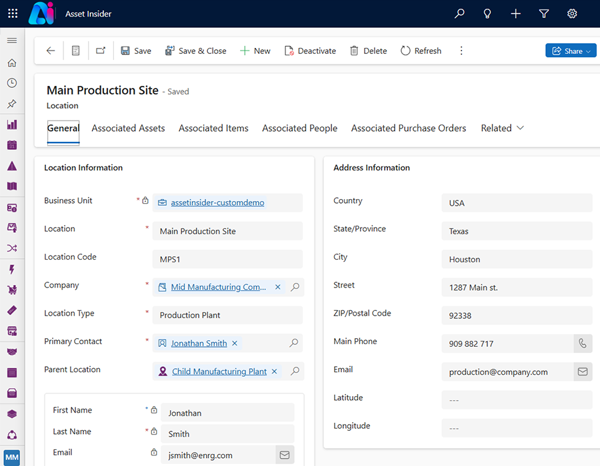Open the bar chart dashboard icon
The width and height of the screenshot is (600, 466).
(x=12, y=124)
